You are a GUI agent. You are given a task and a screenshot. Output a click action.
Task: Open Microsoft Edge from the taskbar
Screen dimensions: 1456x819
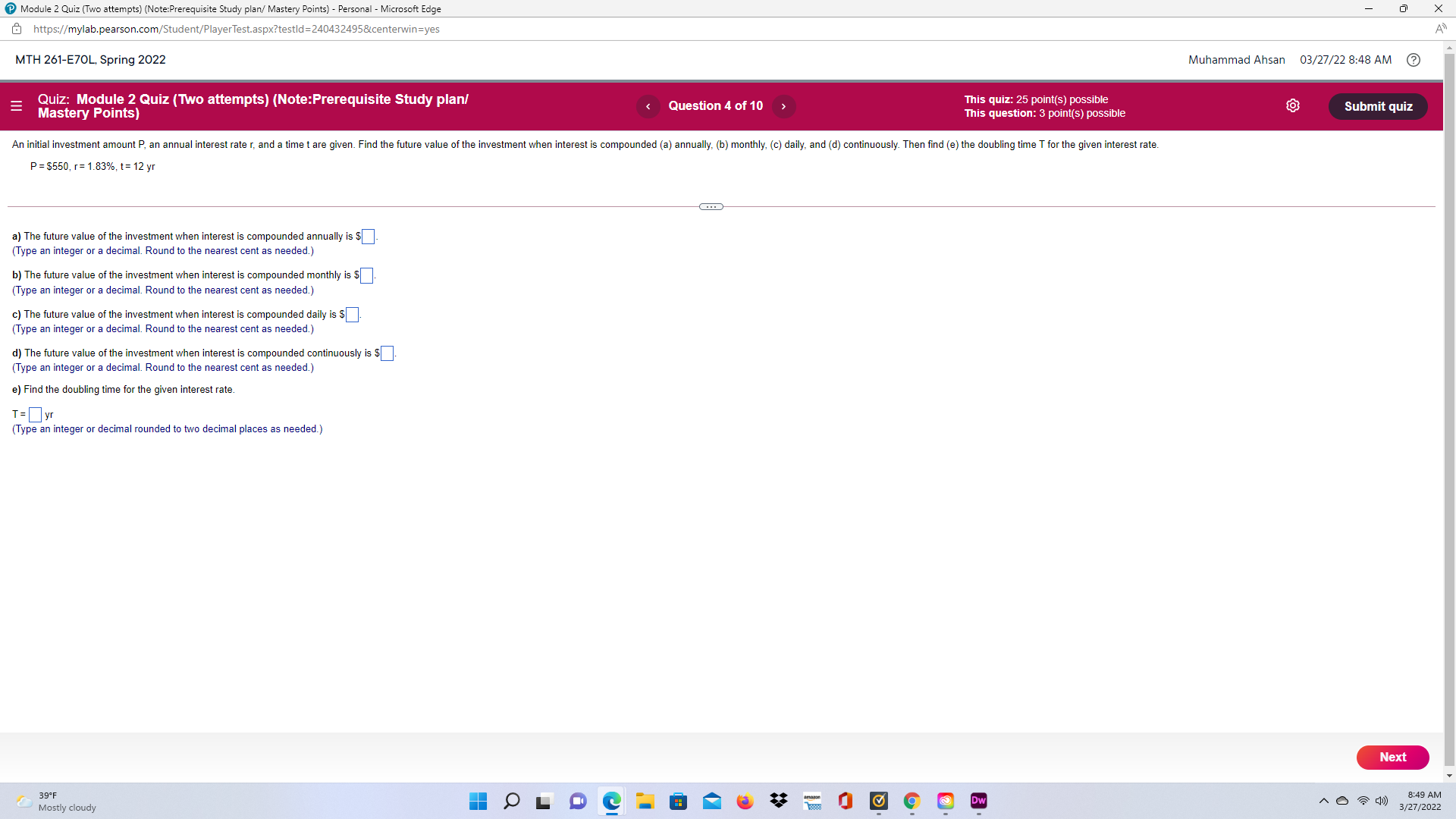click(x=612, y=802)
